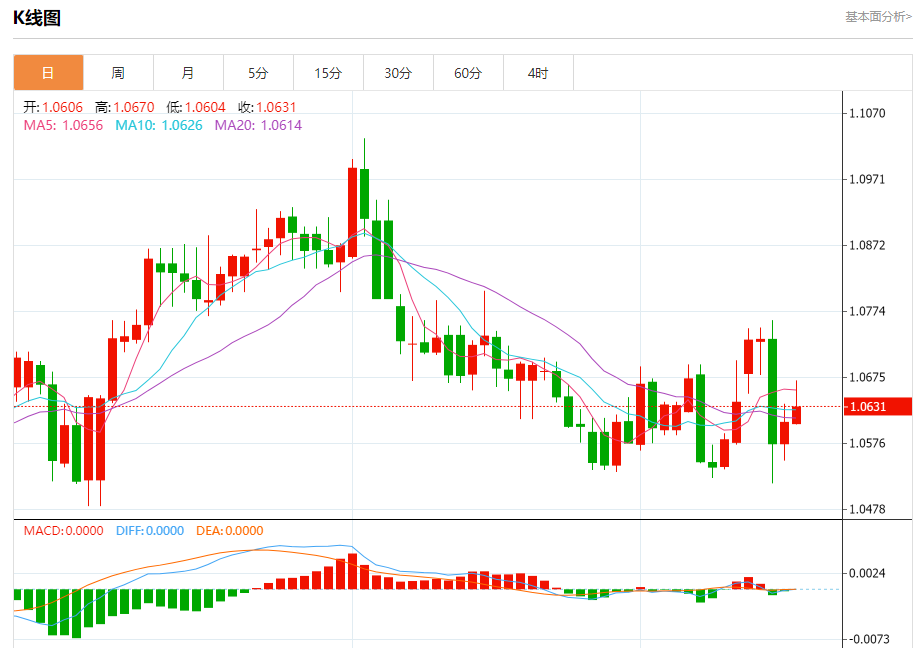917x648 pixels.
Task: Open the 5分 timeframe tab
Action: pos(258,73)
